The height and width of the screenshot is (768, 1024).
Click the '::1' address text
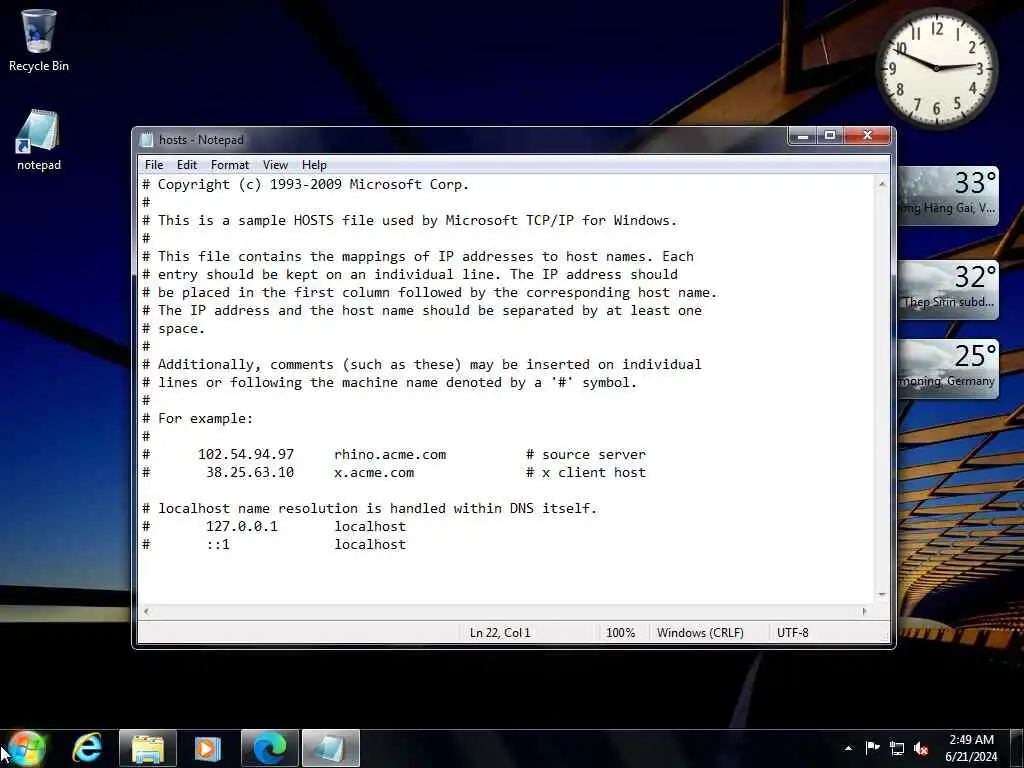[x=217, y=545]
